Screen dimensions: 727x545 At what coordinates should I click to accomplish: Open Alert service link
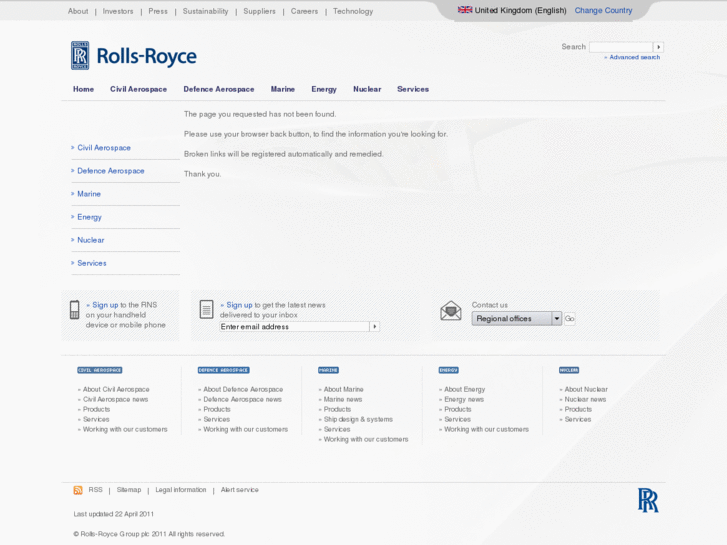coord(240,490)
